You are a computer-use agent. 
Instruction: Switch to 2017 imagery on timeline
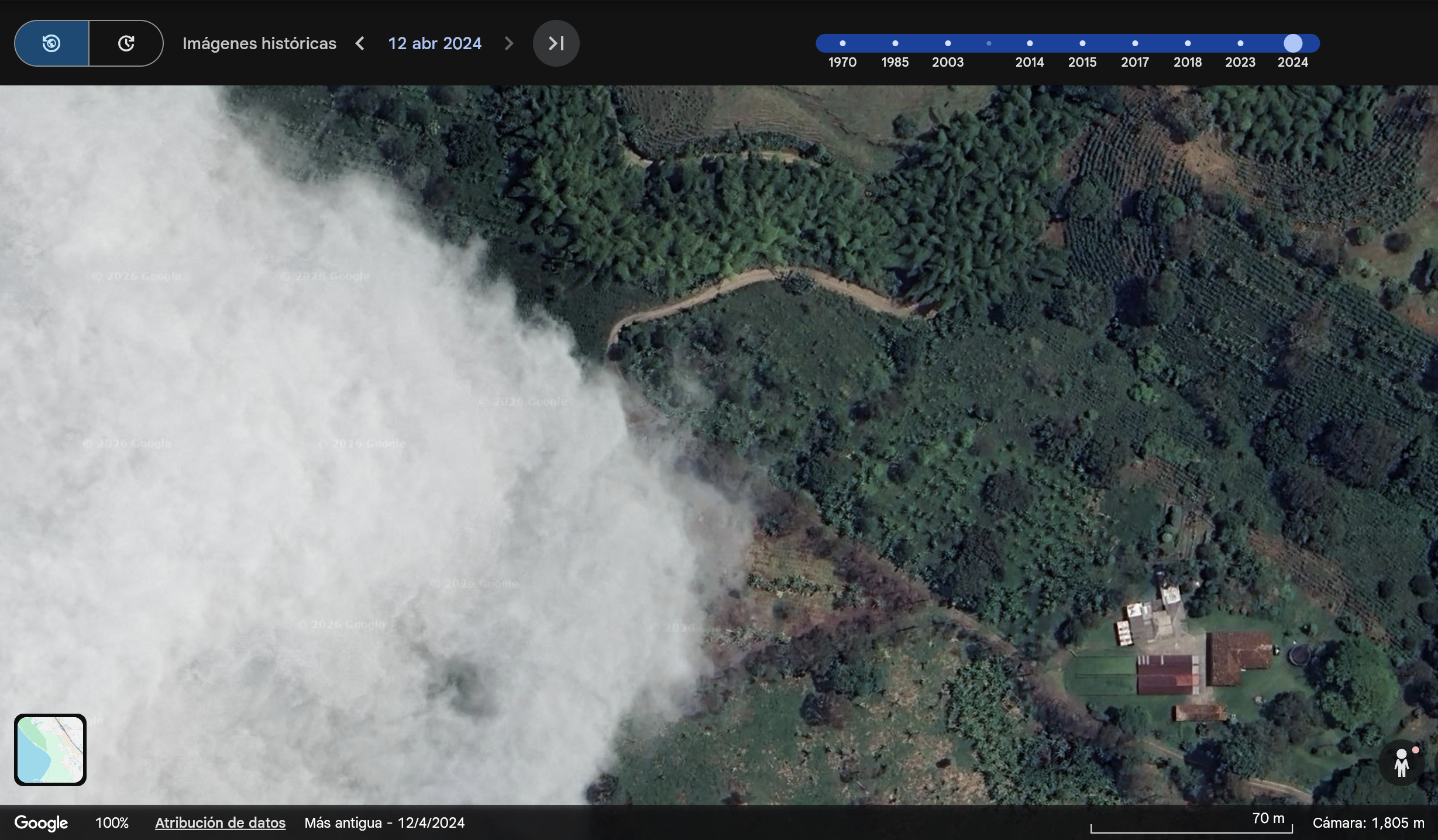tap(1135, 43)
